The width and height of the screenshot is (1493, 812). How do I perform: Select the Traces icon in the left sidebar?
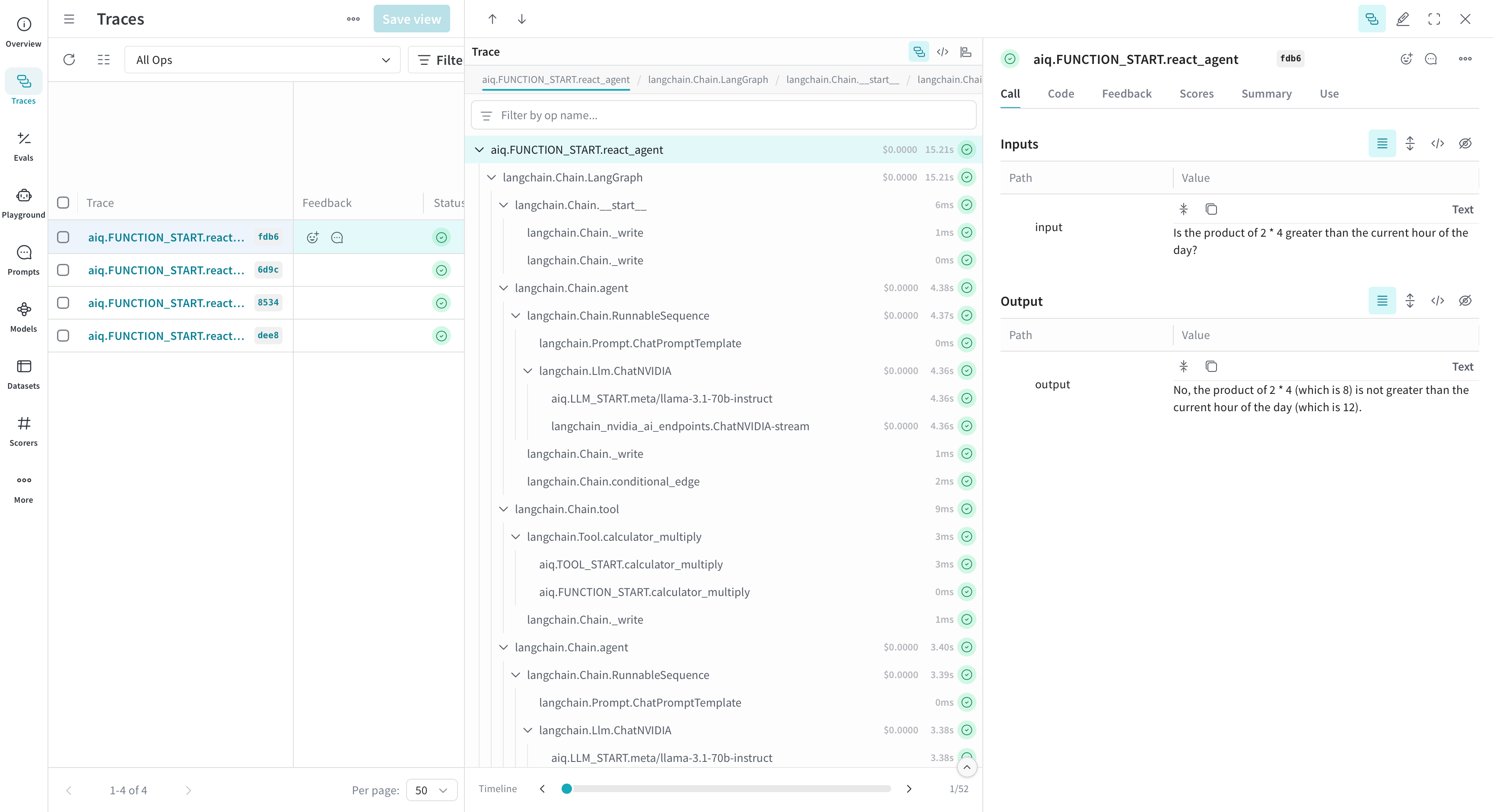[23, 87]
